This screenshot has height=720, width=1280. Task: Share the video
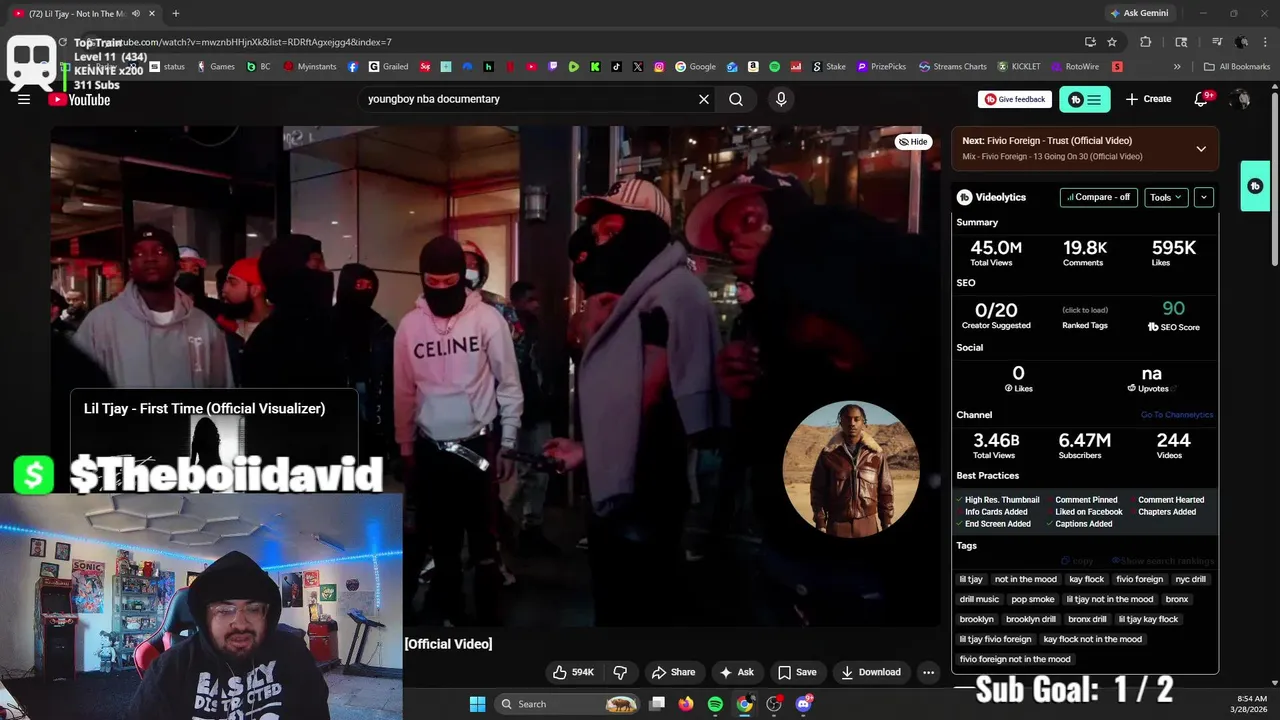coord(673,672)
